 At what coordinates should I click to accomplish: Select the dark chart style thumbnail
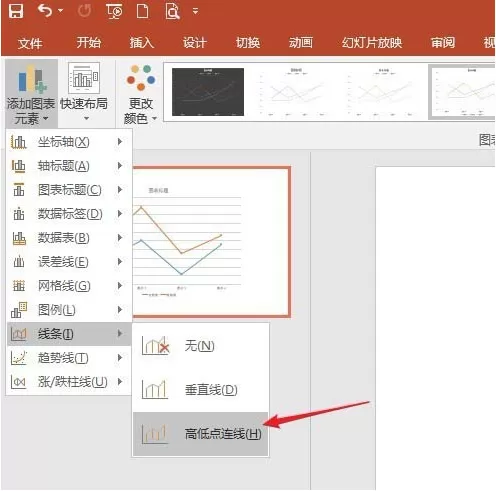(x=208, y=92)
